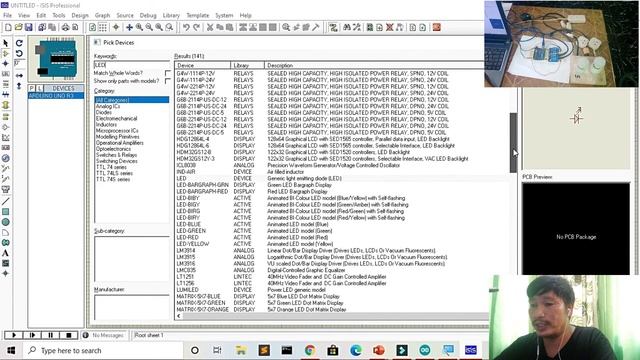Start simulation with the Play button

tap(13, 335)
